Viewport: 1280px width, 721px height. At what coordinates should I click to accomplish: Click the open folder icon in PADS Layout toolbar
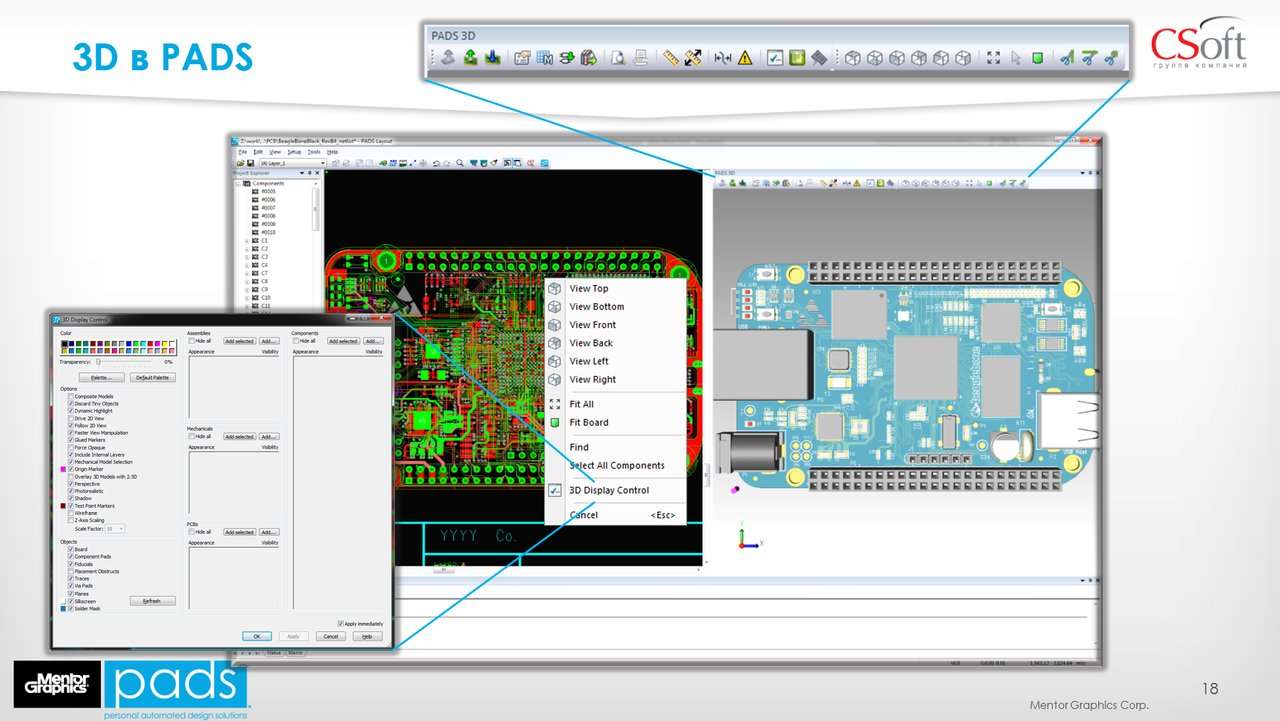[x=240, y=163]
